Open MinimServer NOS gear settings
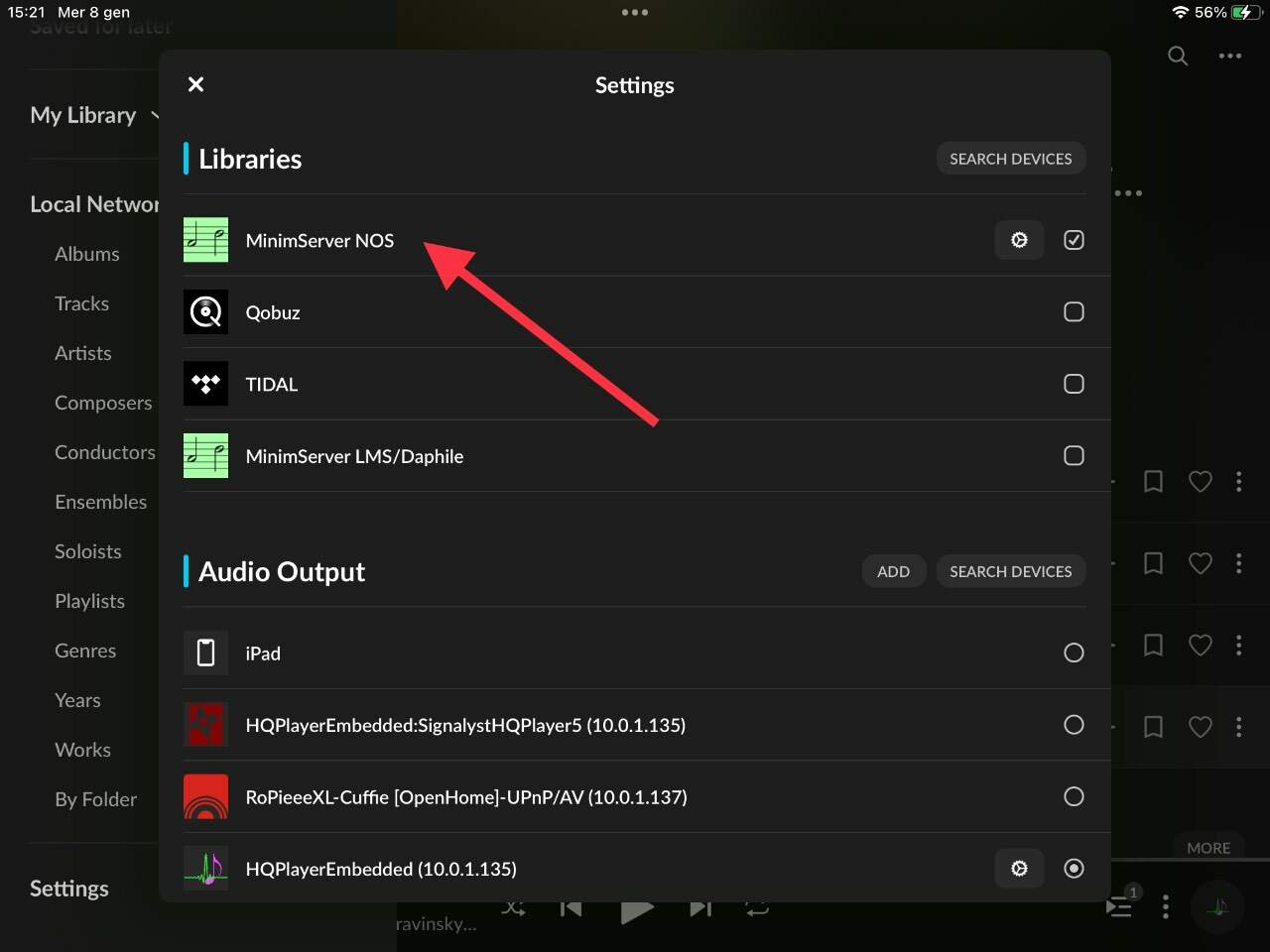Viewport: 1270px width, 952px height. tap(1019, 240)
